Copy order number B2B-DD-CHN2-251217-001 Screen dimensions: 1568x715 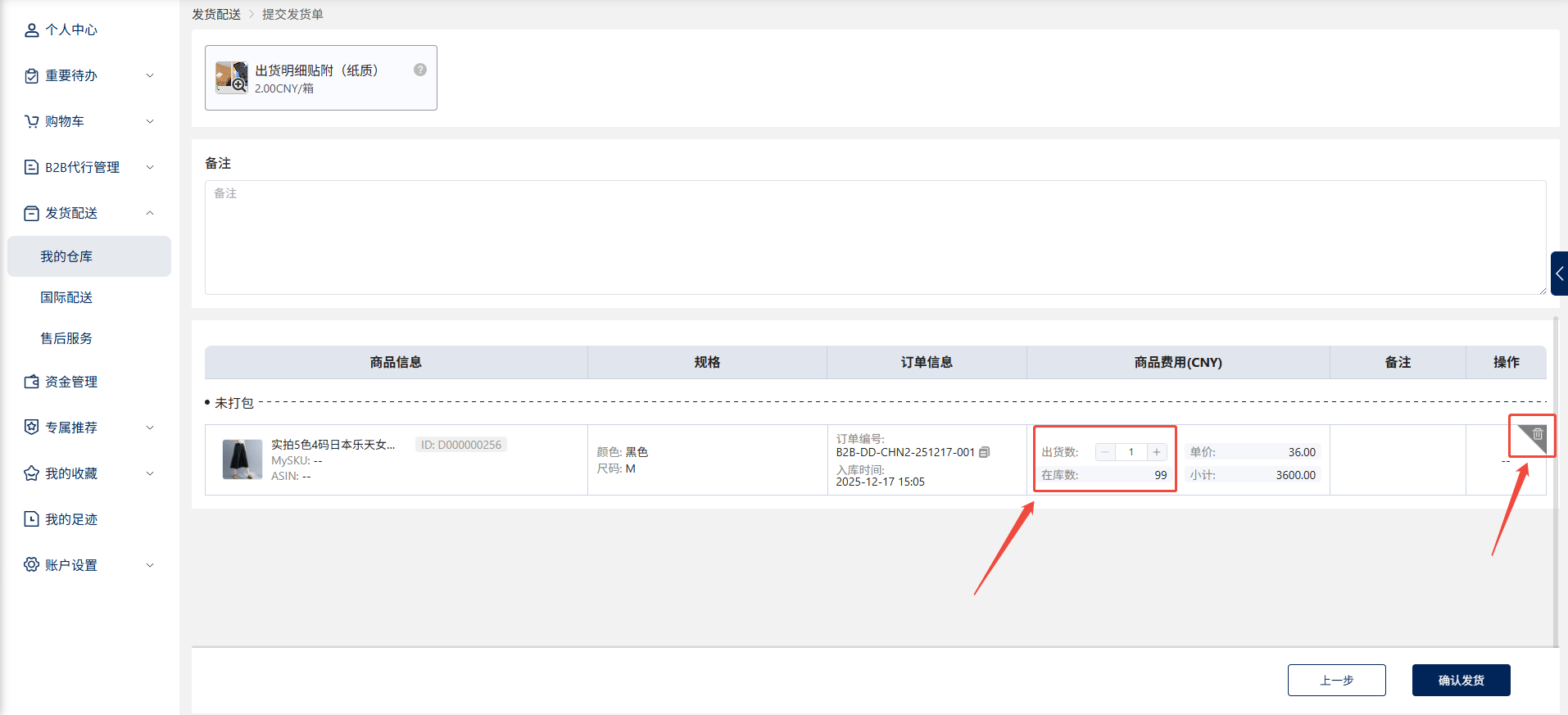[985, 452]
